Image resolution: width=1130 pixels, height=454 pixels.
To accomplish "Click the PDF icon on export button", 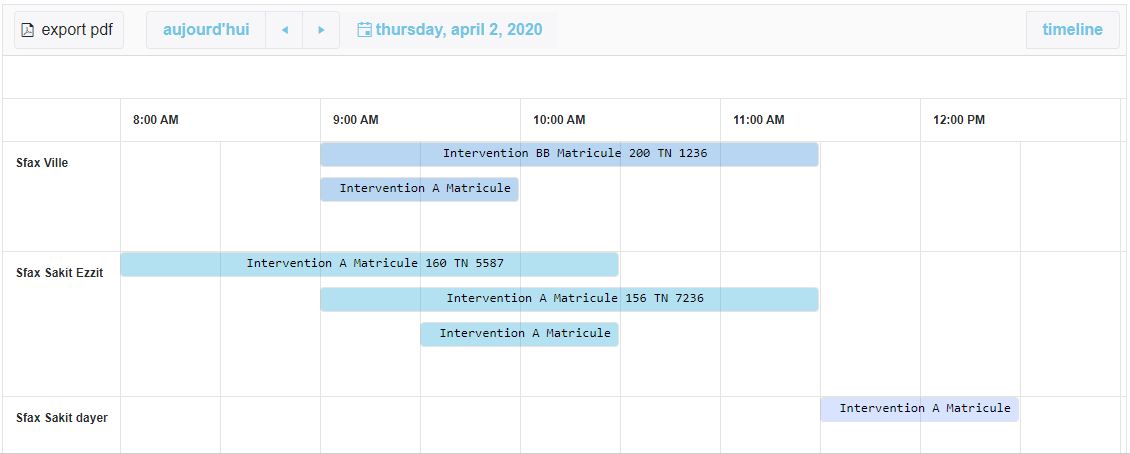I will (28, 30).
